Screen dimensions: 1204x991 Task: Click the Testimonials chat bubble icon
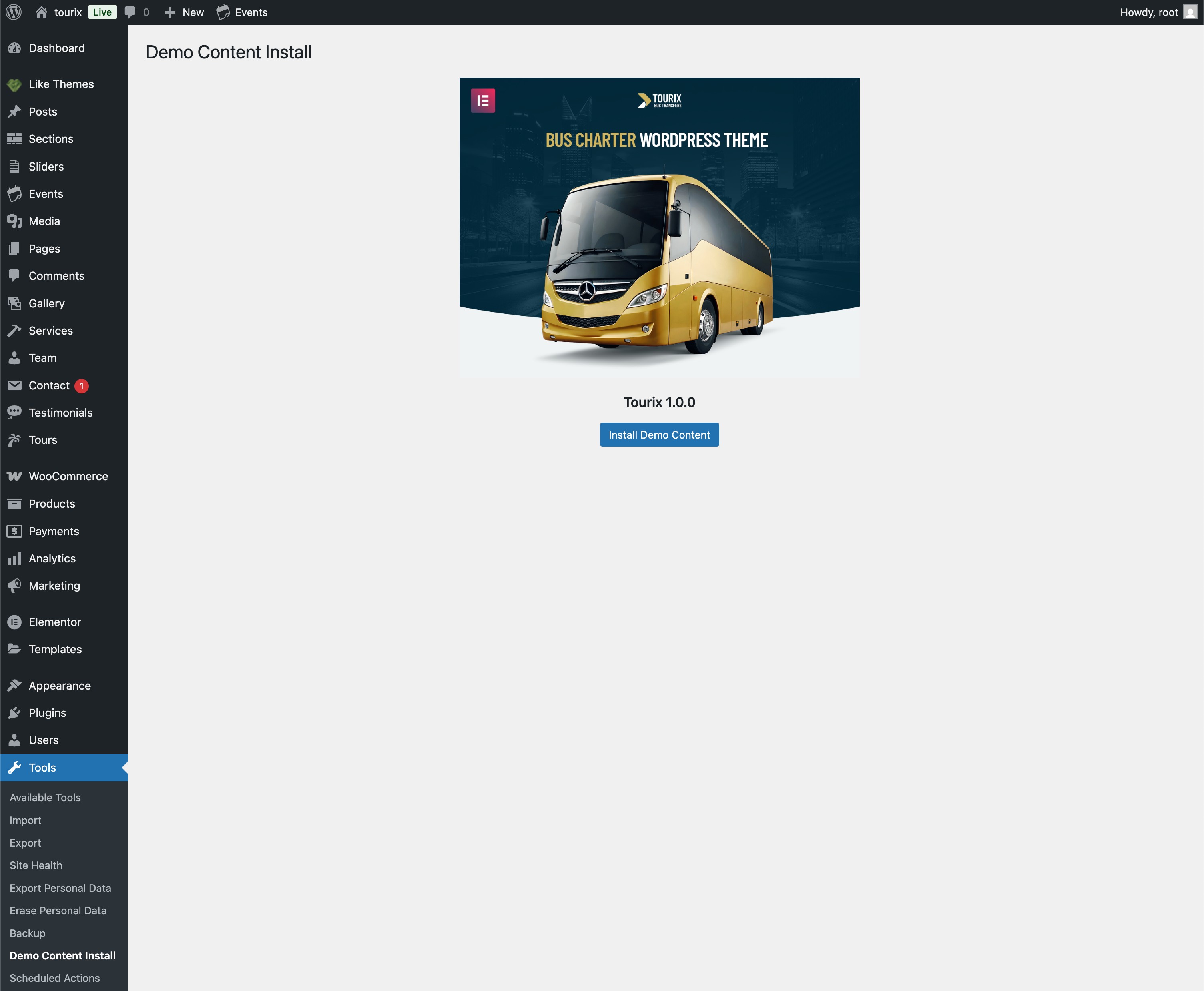point(14,412)
